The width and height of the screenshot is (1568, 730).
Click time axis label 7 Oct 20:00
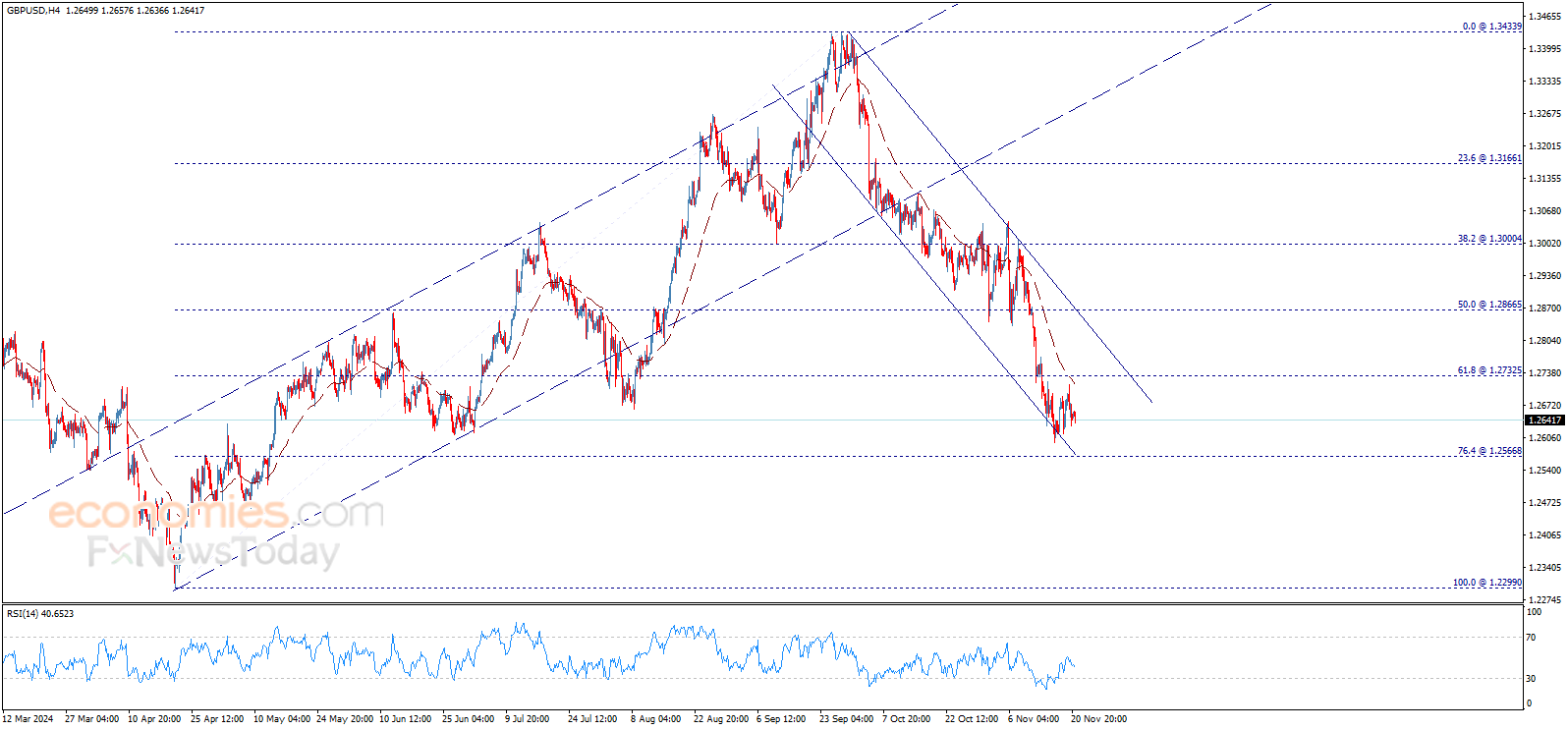tap(907, 719)
